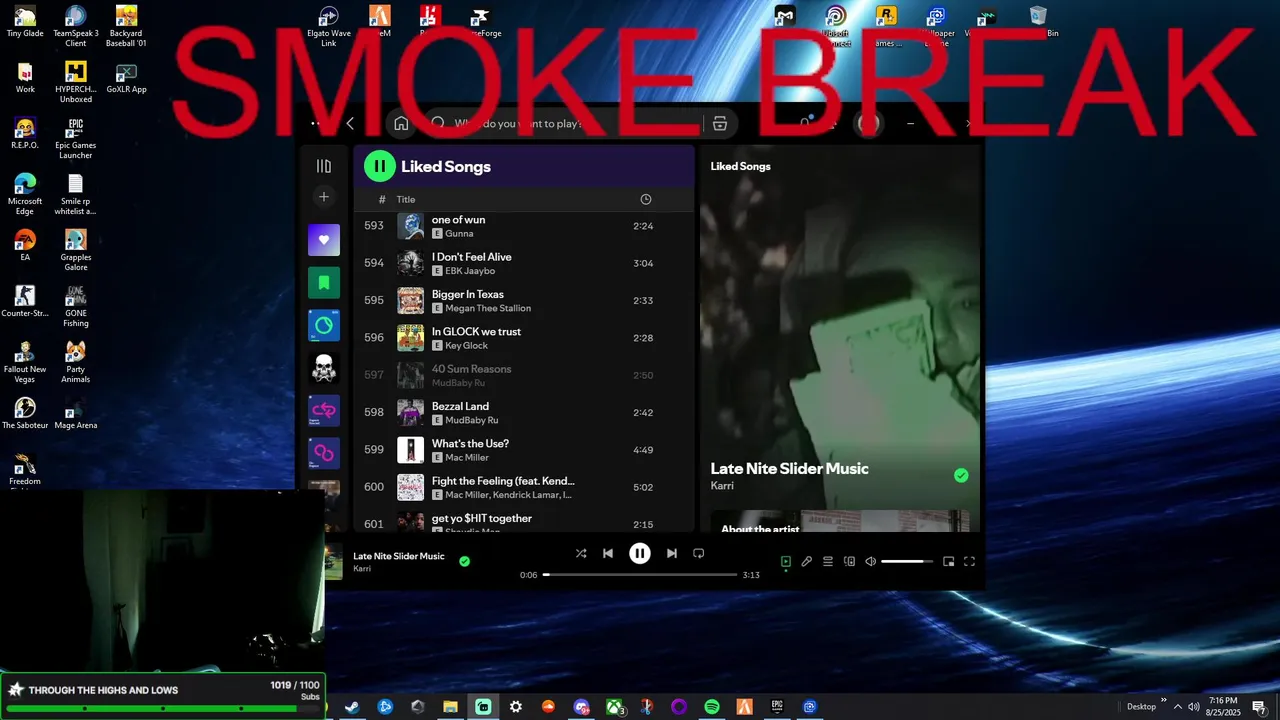Open Tiny Glade desktop shortcut
The width and height of the screenshot is (1280, 720).
[x=25, y=22]
